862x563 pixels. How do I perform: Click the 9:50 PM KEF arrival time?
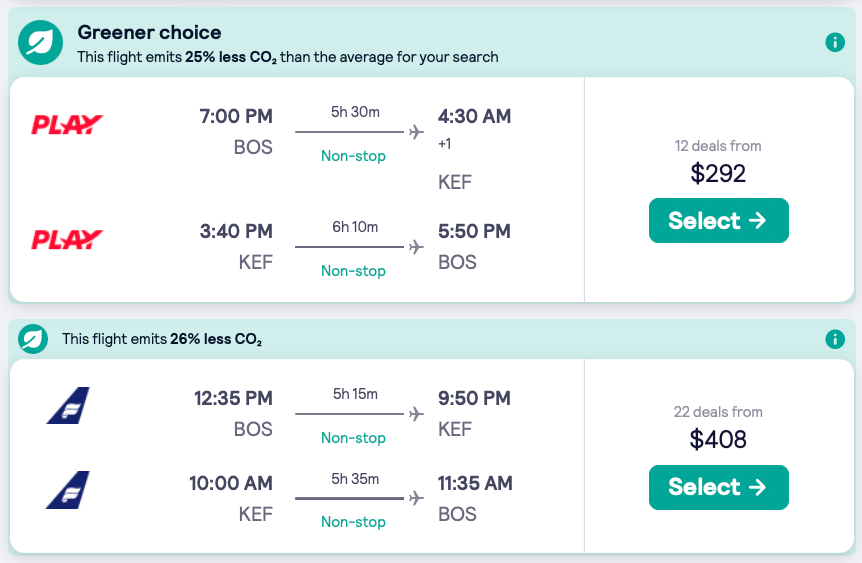coord(474,398)
